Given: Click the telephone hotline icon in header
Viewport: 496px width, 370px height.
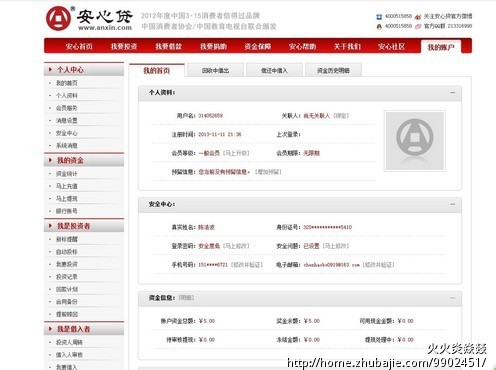Looking at the screenshot, I should (x=379, y=16).
